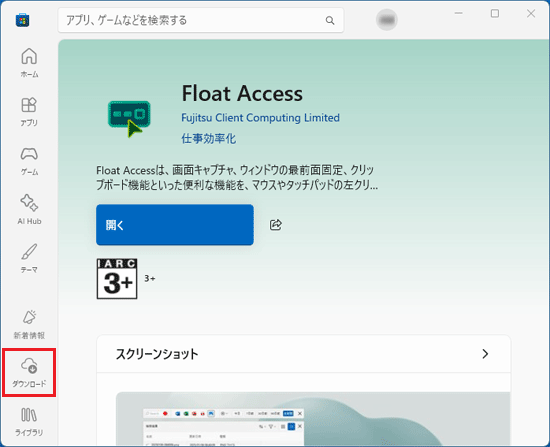Open the 仕事効率化 category link
This screenshot has width=550, height=447.
pos(208,138)
